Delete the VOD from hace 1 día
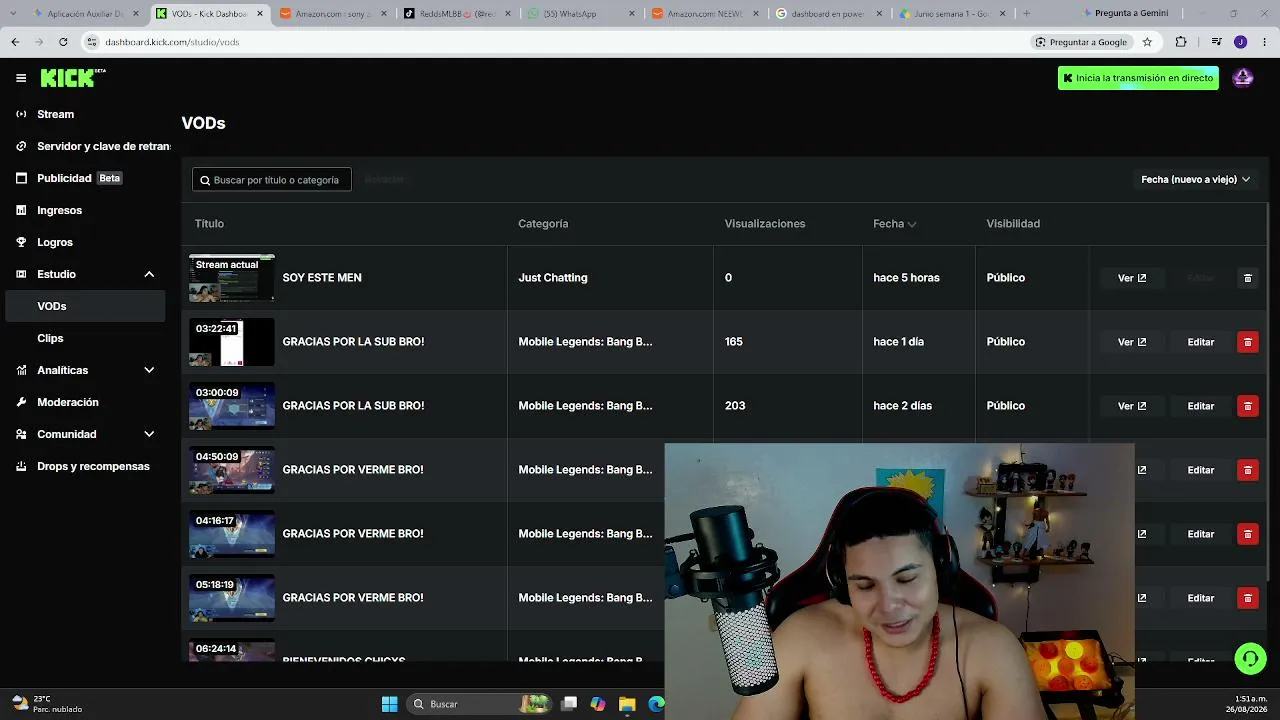Viewport: 1280px width, 720px height. (x=1248, y=342)
